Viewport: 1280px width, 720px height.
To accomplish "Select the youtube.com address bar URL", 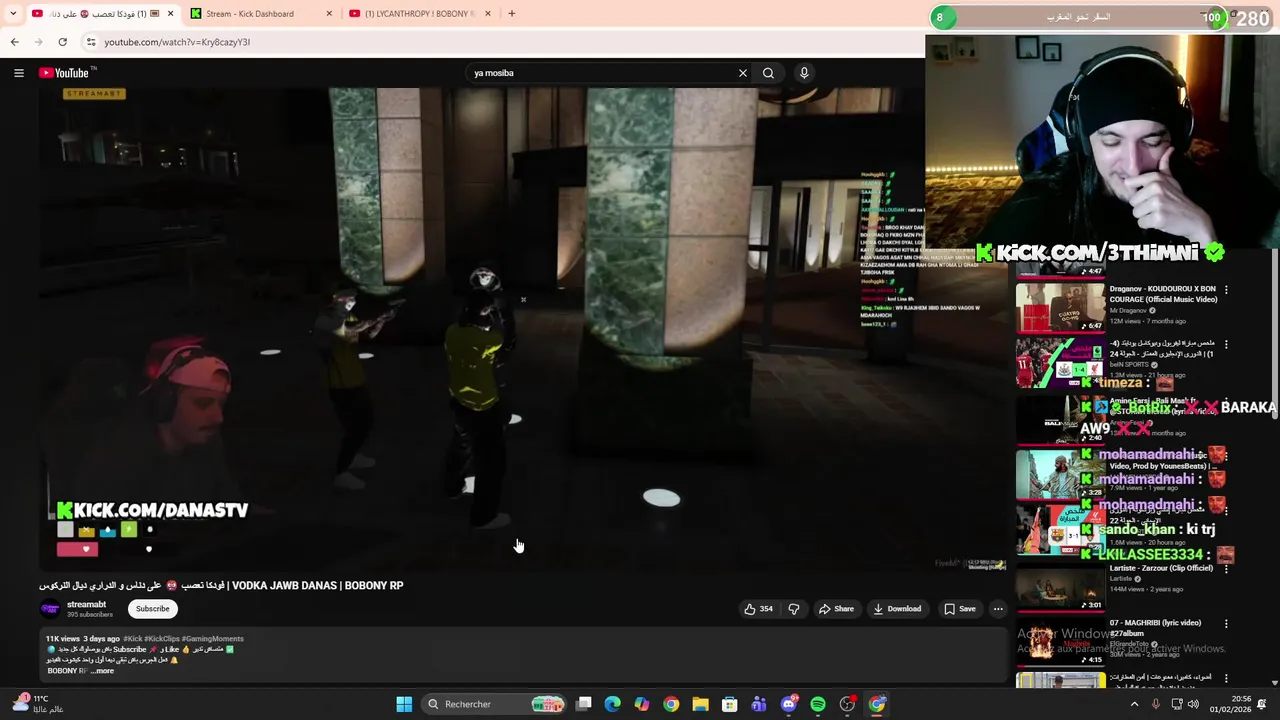I will 177,42.
